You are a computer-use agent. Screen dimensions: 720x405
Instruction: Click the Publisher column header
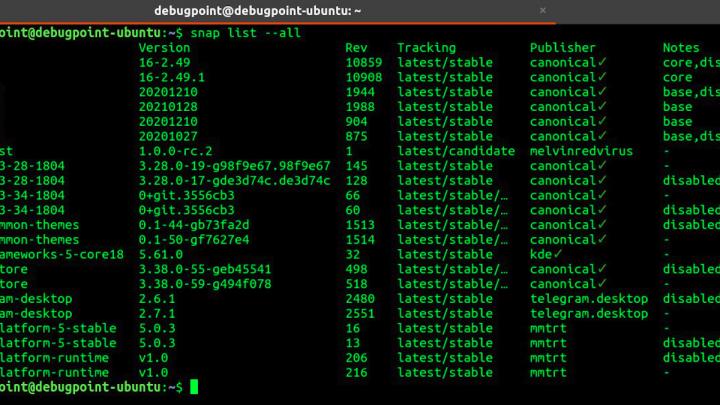[562, 47]
